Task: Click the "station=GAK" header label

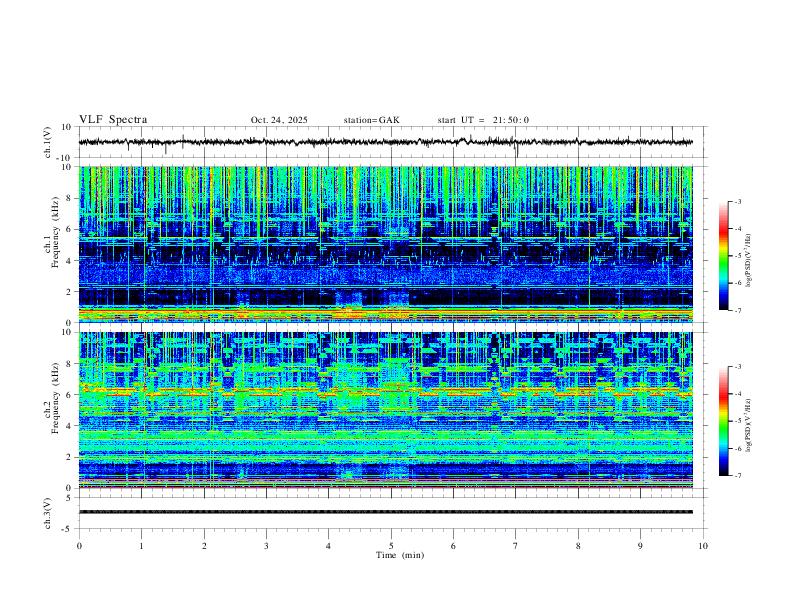Action: [x=371, y=120]
